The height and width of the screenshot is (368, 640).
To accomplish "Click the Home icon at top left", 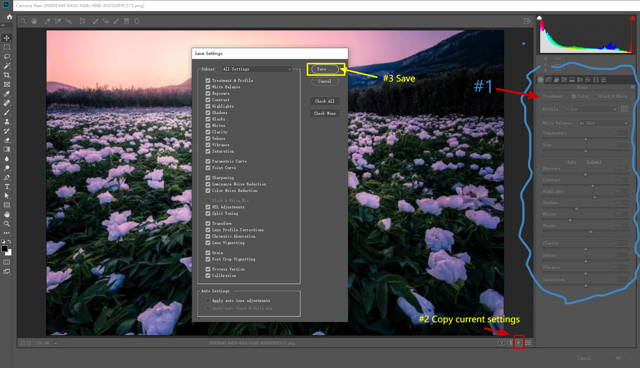I will coord(9,17).
